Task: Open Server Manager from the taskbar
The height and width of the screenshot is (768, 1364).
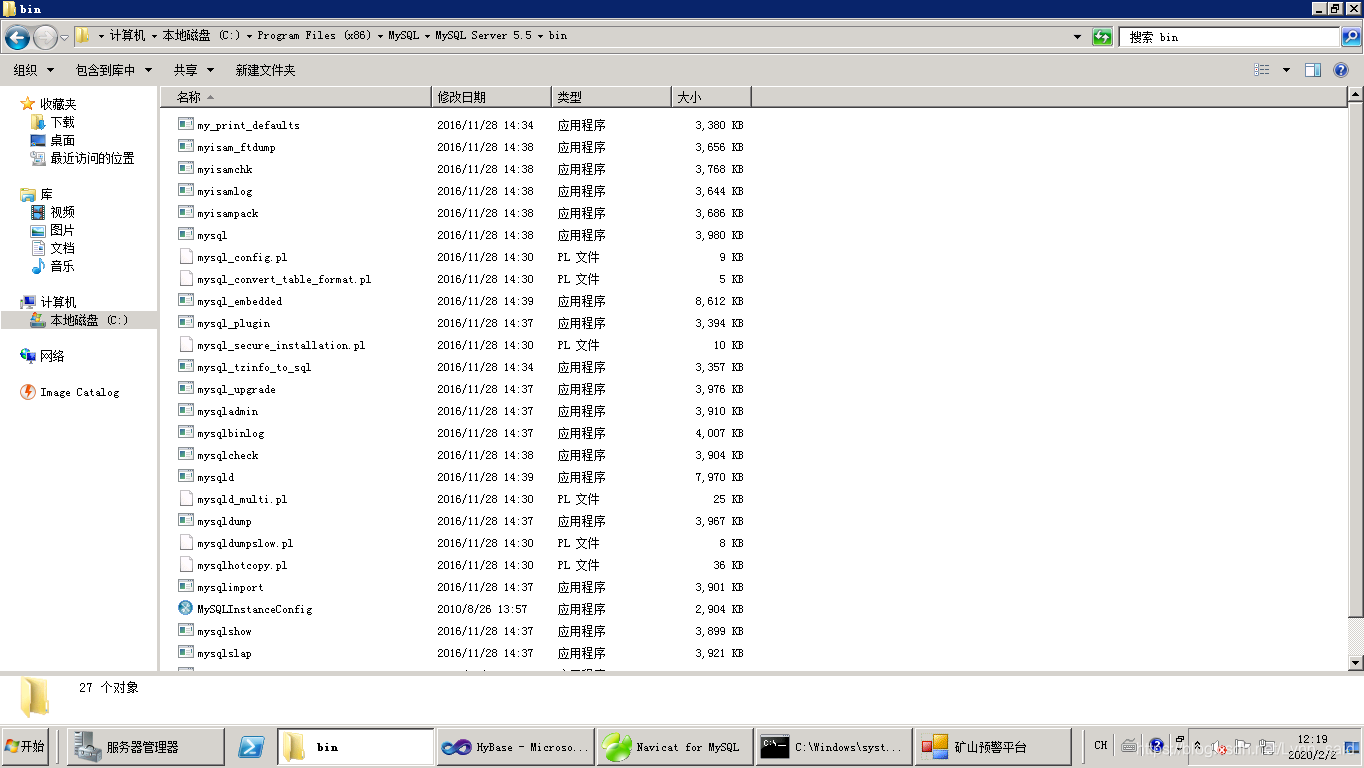Action: (146, 747)
